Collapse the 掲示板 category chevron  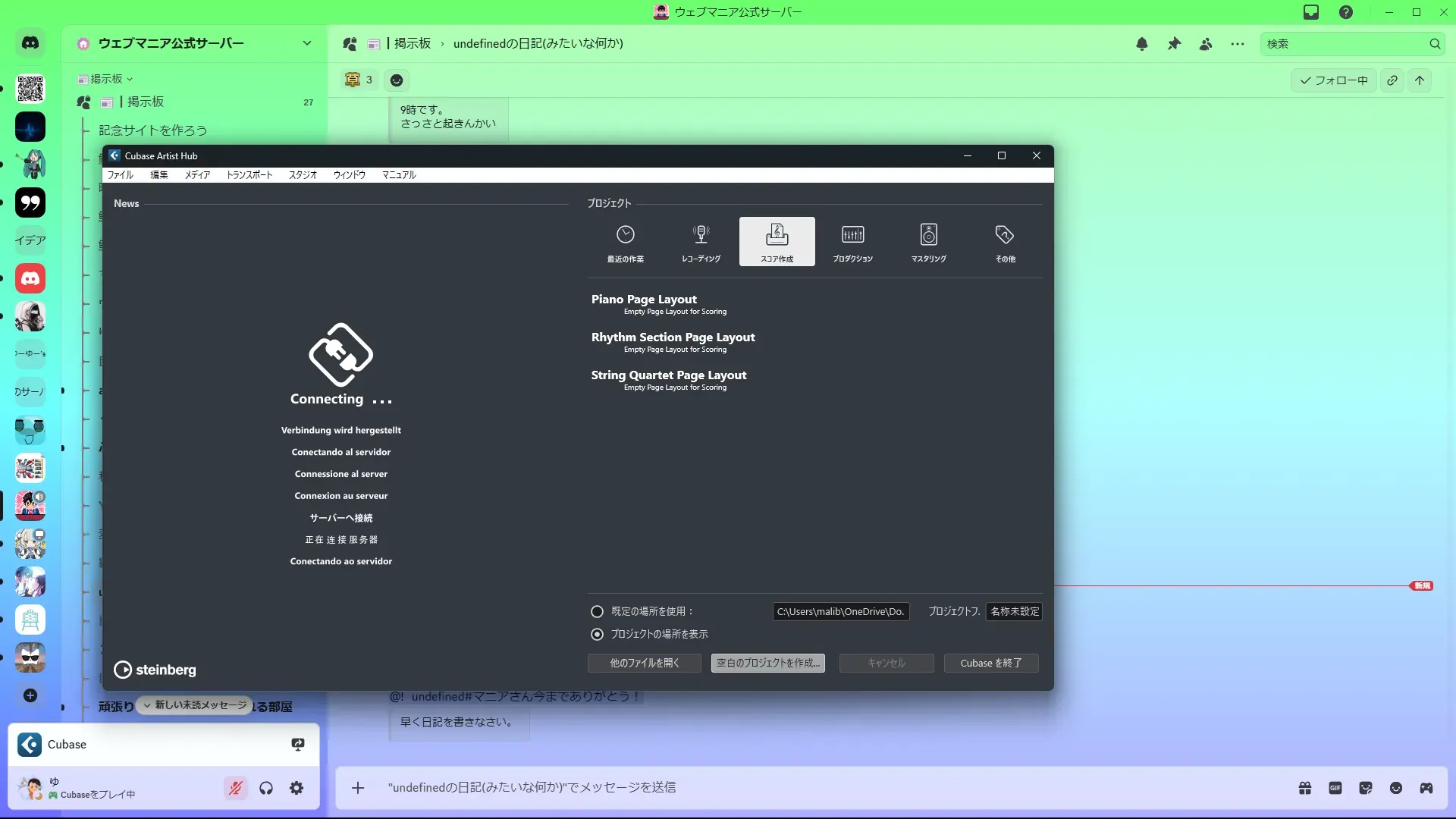(x=130, y=79)
